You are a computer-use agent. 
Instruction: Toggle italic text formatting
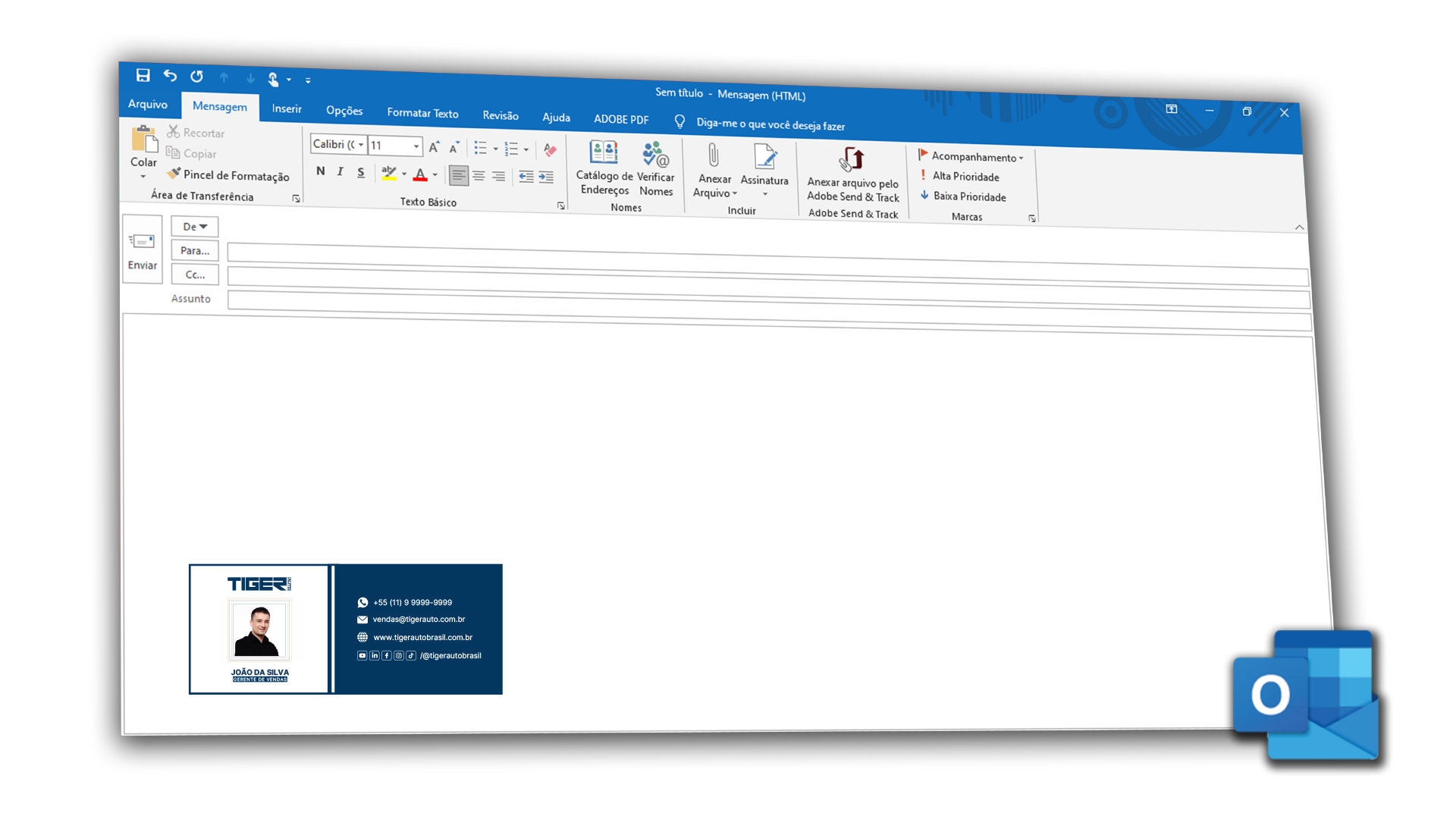point(340,171)
